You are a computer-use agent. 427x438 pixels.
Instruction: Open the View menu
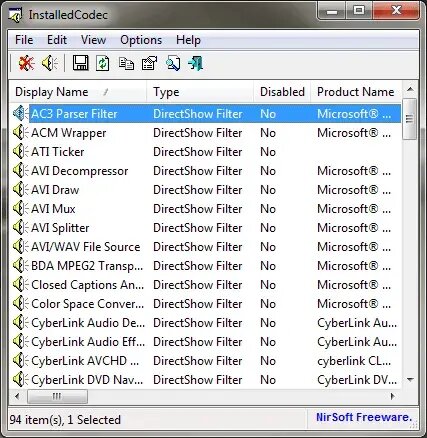[x=93, y=40]
